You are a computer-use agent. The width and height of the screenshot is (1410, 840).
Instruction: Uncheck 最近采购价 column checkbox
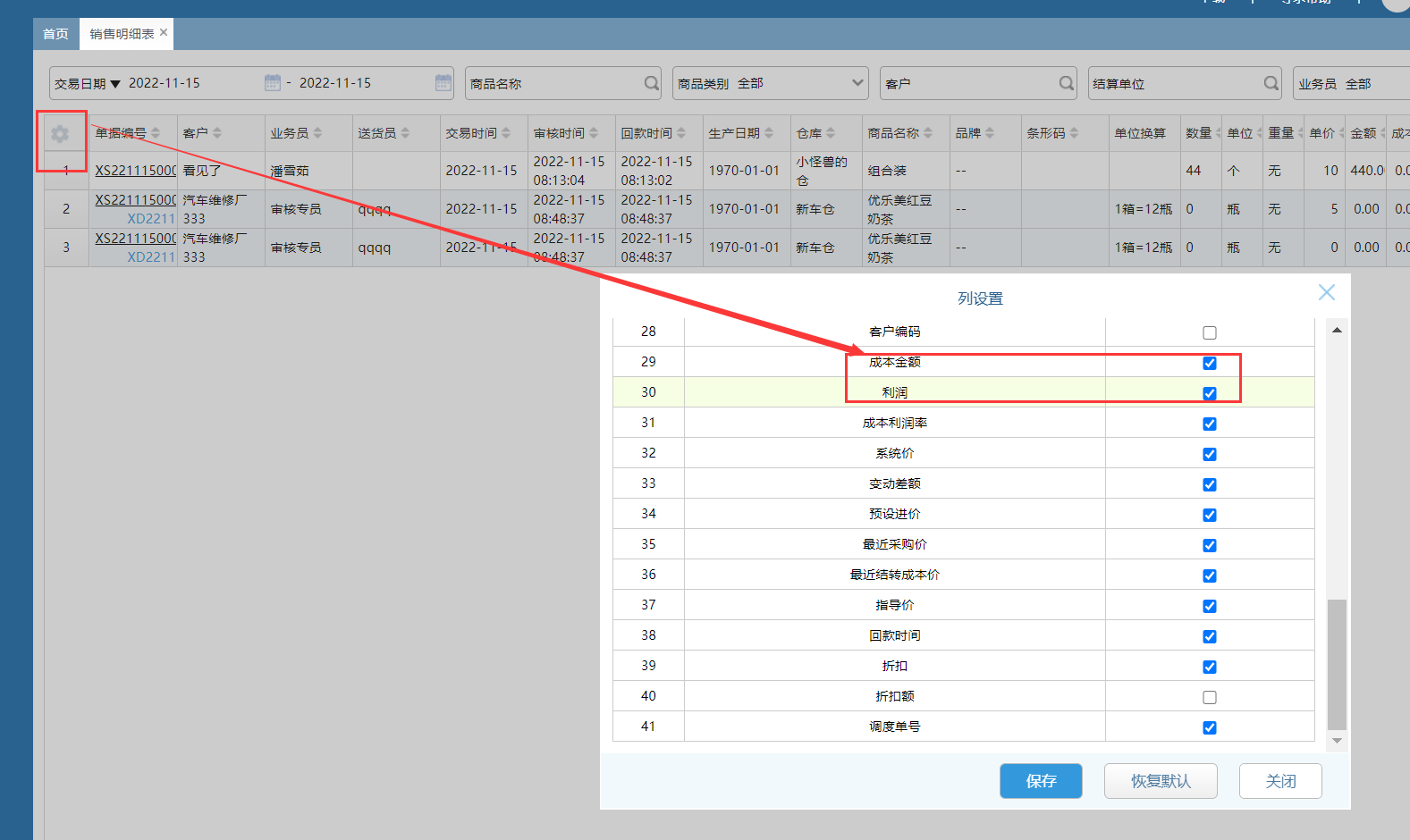point(1210,545)
